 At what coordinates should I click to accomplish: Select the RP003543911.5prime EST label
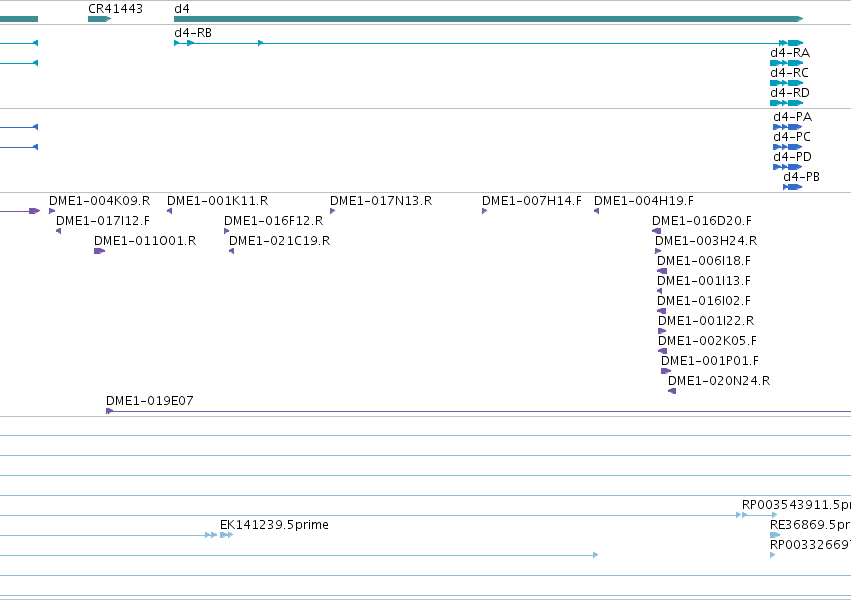pyautogui.click(x=796, y=505)
